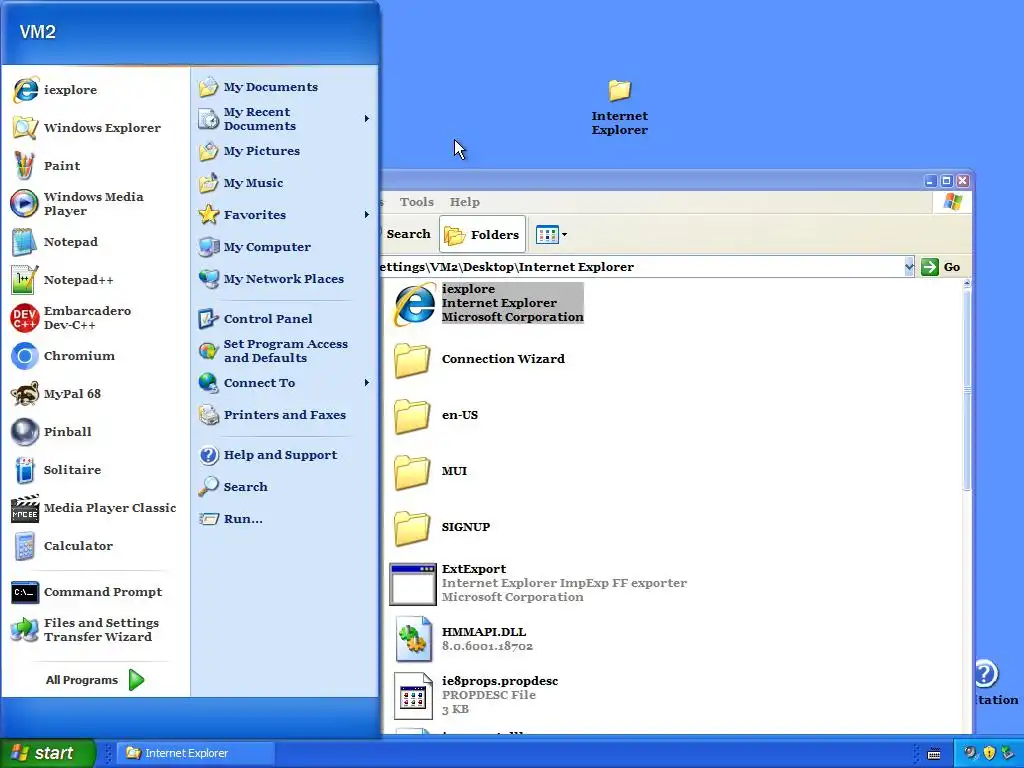This screenshot has width=1024, height=768.
Task: Open Tools menu in Explorer window
Action: (417, 202)
